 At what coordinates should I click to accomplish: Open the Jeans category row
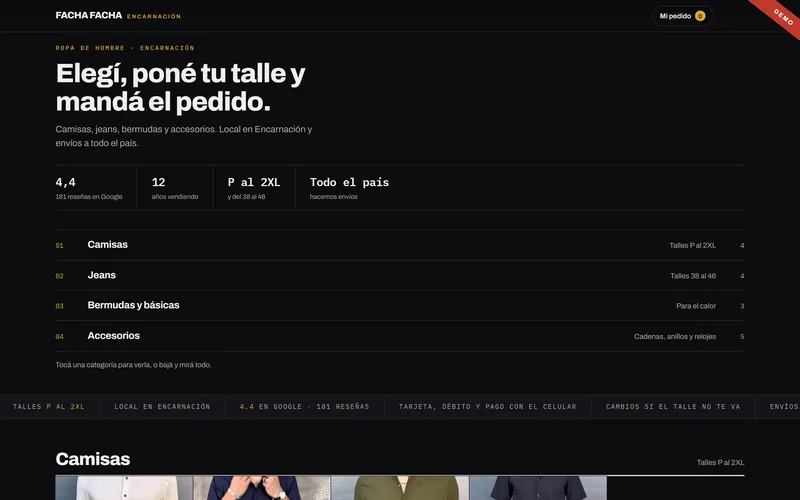pyautogui.click(x=399, y=276)
